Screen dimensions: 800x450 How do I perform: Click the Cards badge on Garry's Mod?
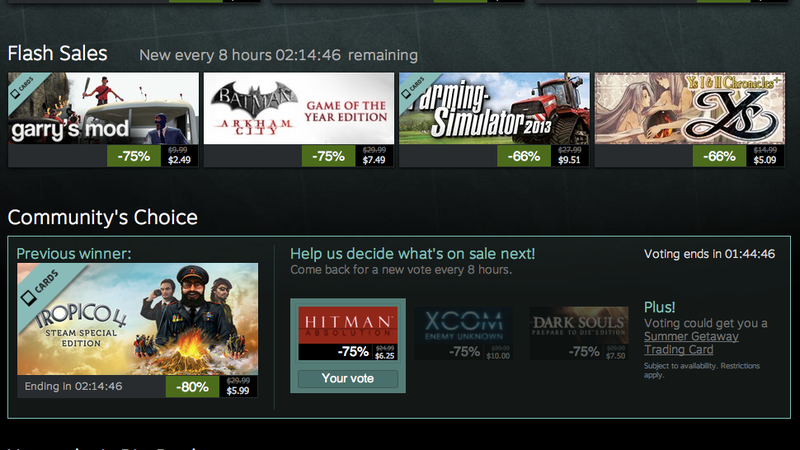[22, 87]
